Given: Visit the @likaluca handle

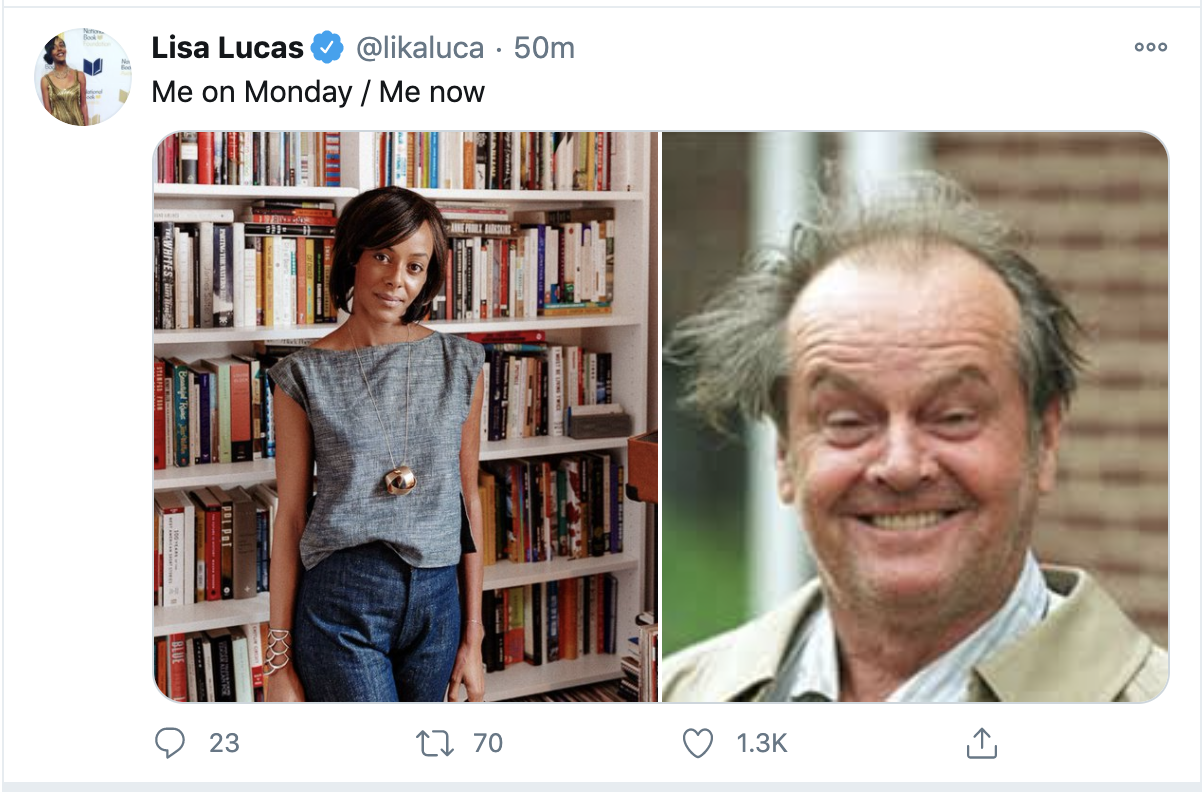Looking at the screenshot, I should coord(420,47).
